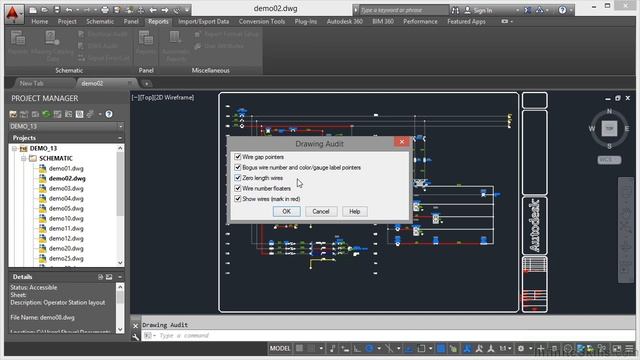Click the command line wrench icon
Screen dimensions: 640x360
136,336
